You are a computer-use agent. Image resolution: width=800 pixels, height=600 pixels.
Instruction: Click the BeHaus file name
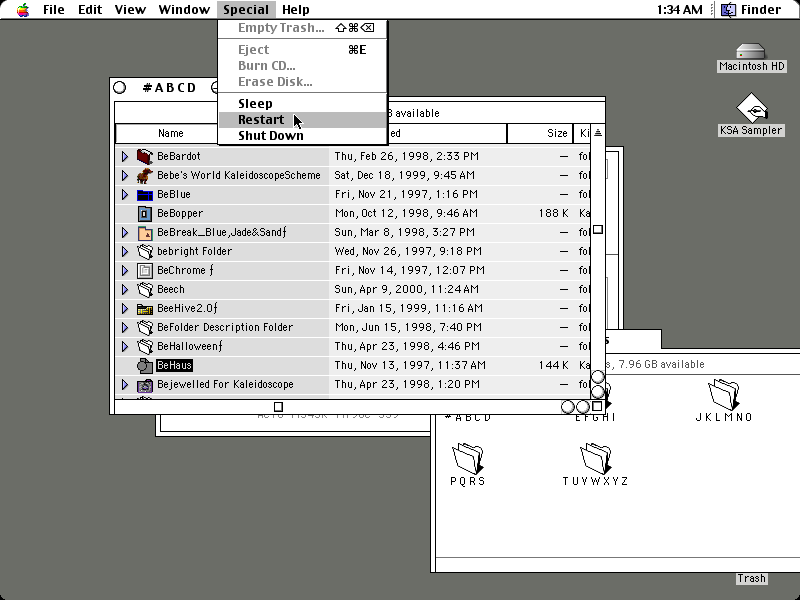click(174, 365)
